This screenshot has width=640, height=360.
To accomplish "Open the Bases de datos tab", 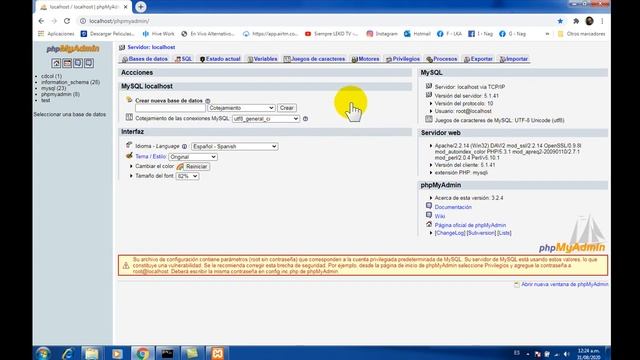I will click(145, 59).
